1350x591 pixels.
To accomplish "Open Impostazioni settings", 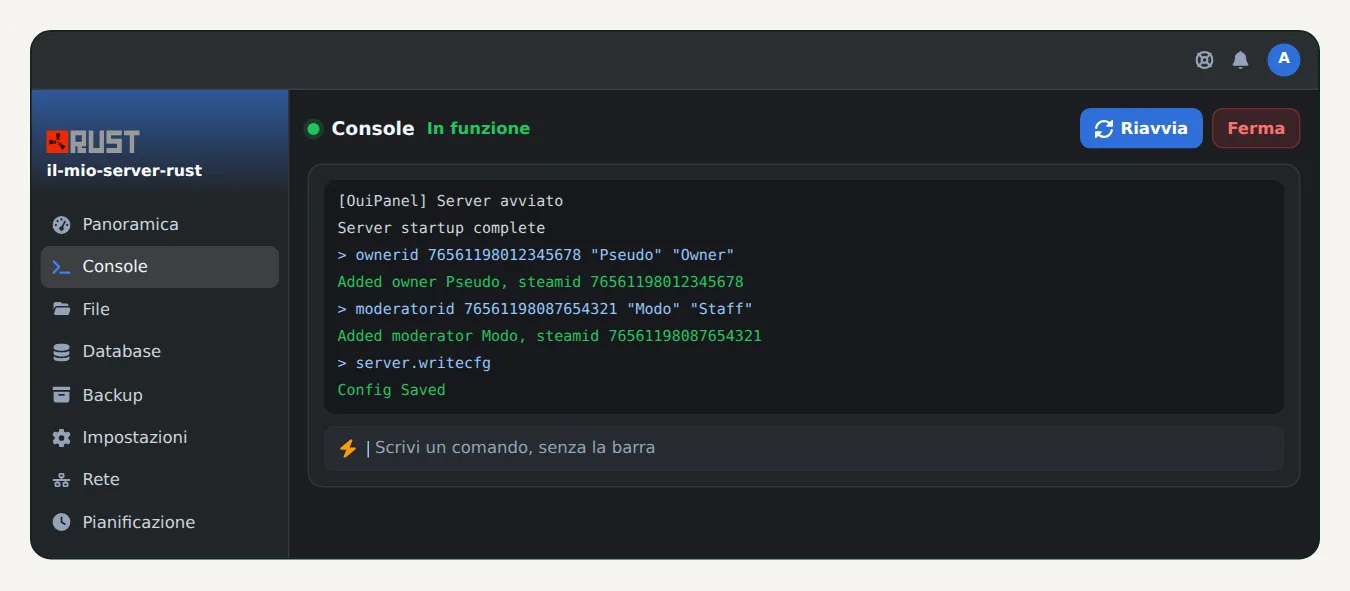I will [160, 437].
